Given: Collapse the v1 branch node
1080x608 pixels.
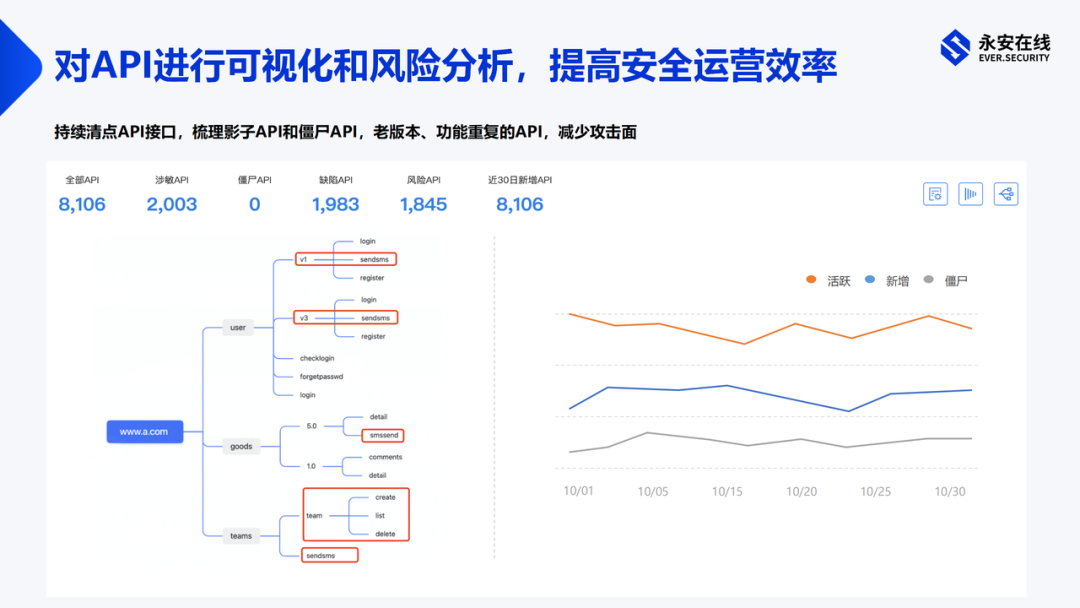Looking at the screenshot, I should click(x=303, y=260).
